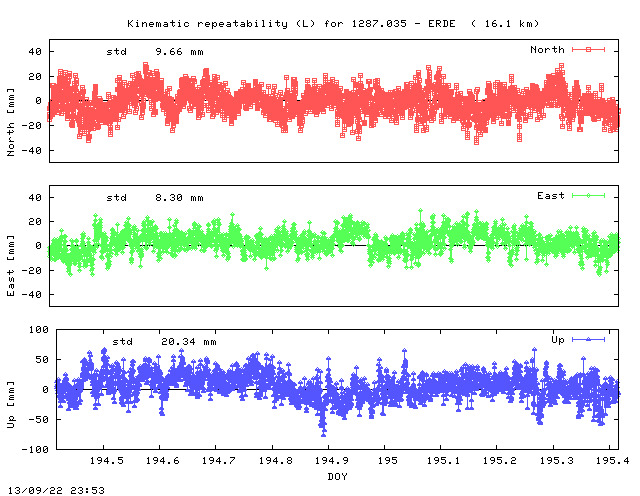This screenshot has width=640, height=496.
Task: Click the x-axis tick label 195.3
Action: click(557, 461)
